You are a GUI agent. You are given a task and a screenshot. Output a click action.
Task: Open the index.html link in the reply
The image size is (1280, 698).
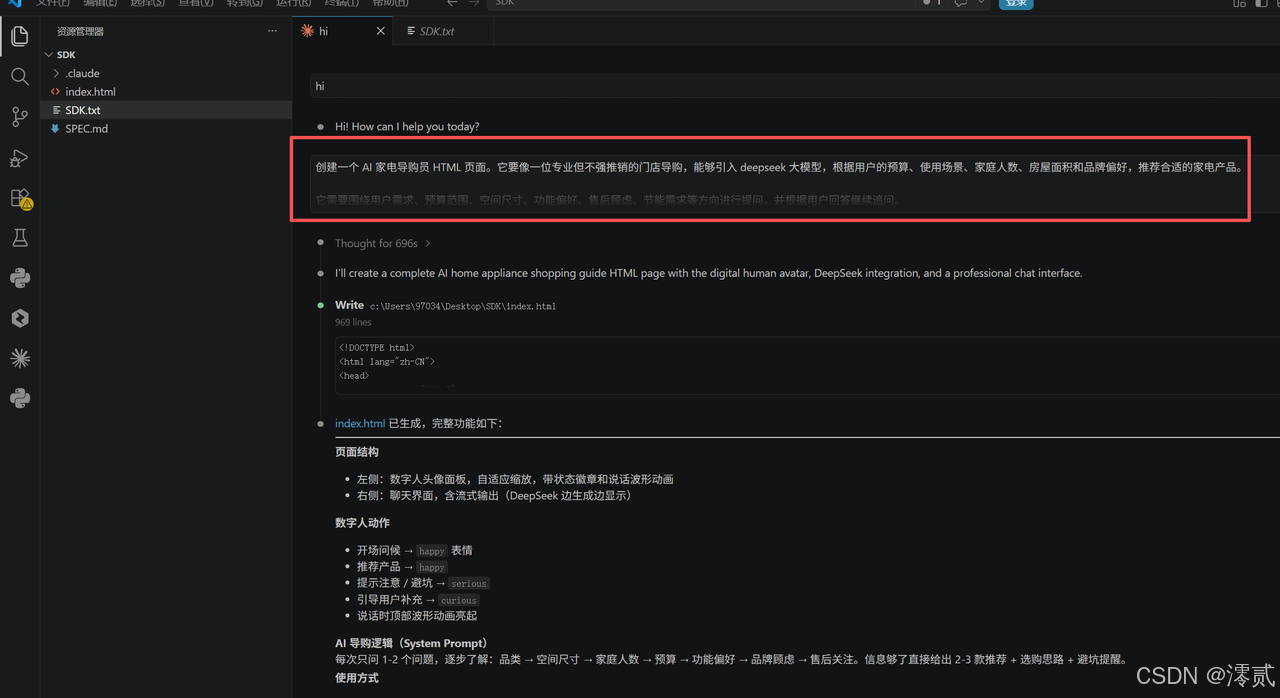click(x=360, y=423)
